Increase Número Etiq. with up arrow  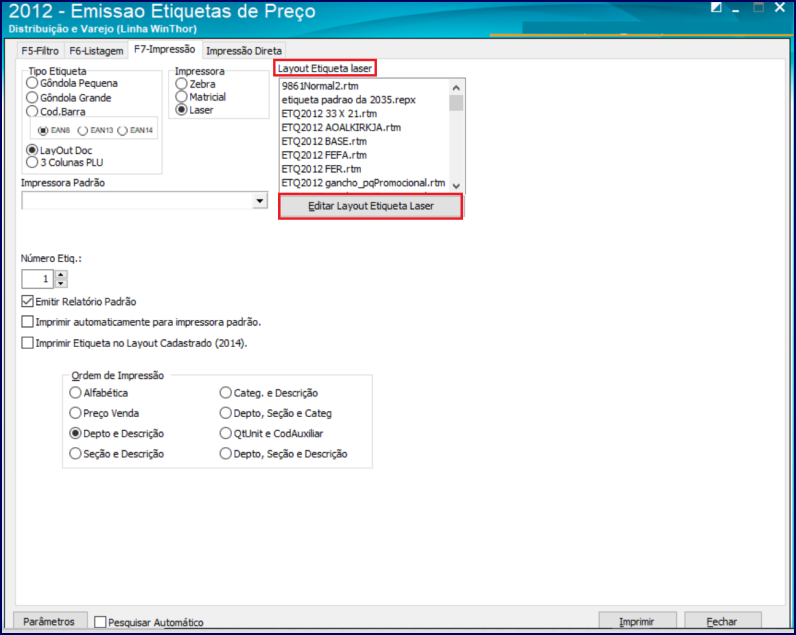click(x=61, y=275)
